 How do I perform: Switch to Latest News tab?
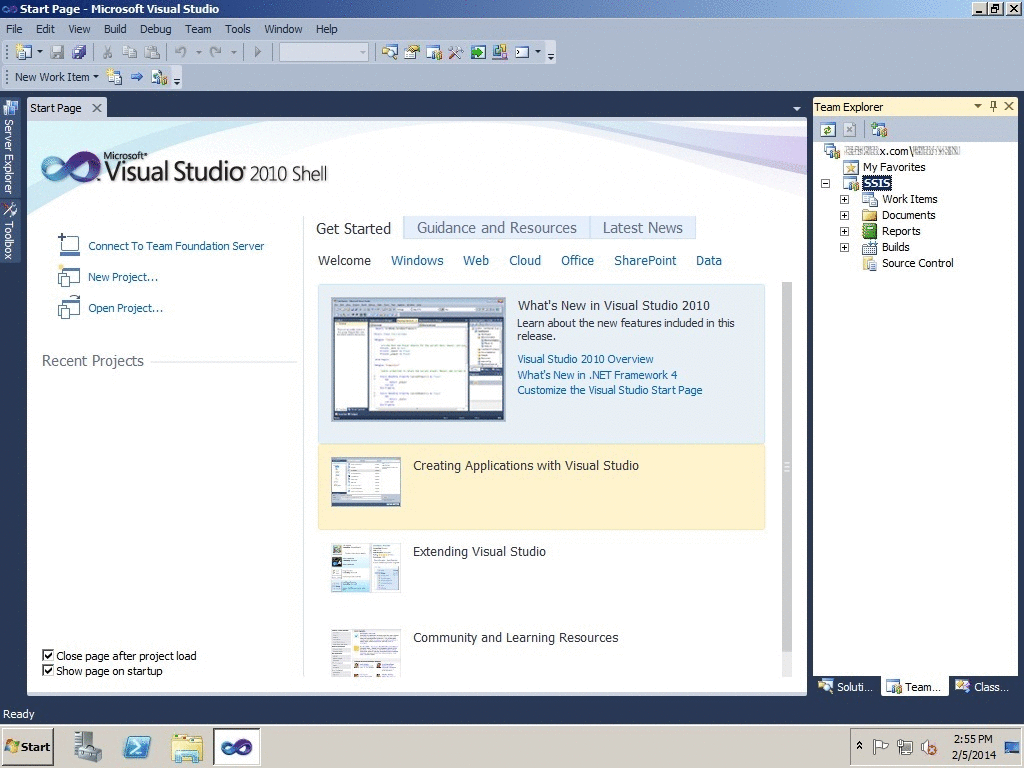(643, 228)
